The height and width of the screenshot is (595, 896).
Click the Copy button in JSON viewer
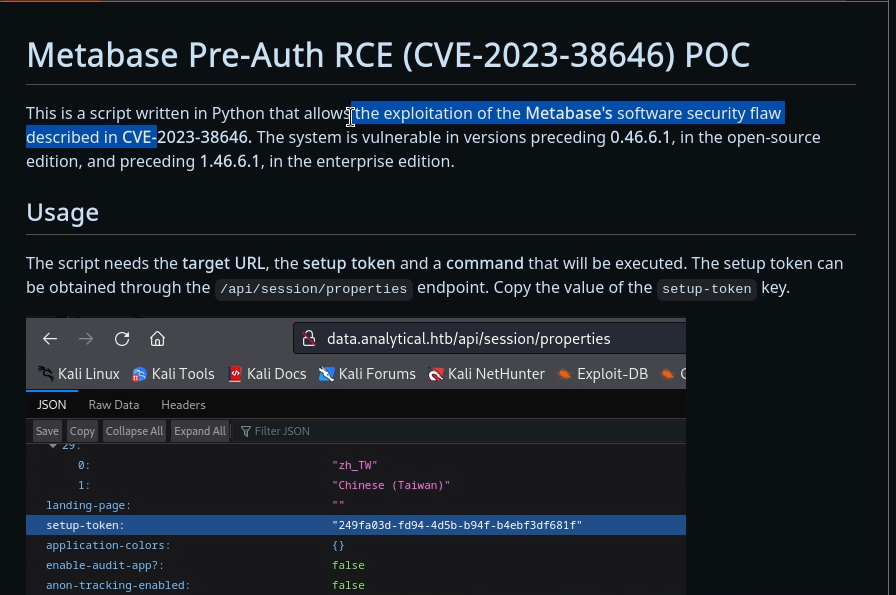click(x=82, y=431)
